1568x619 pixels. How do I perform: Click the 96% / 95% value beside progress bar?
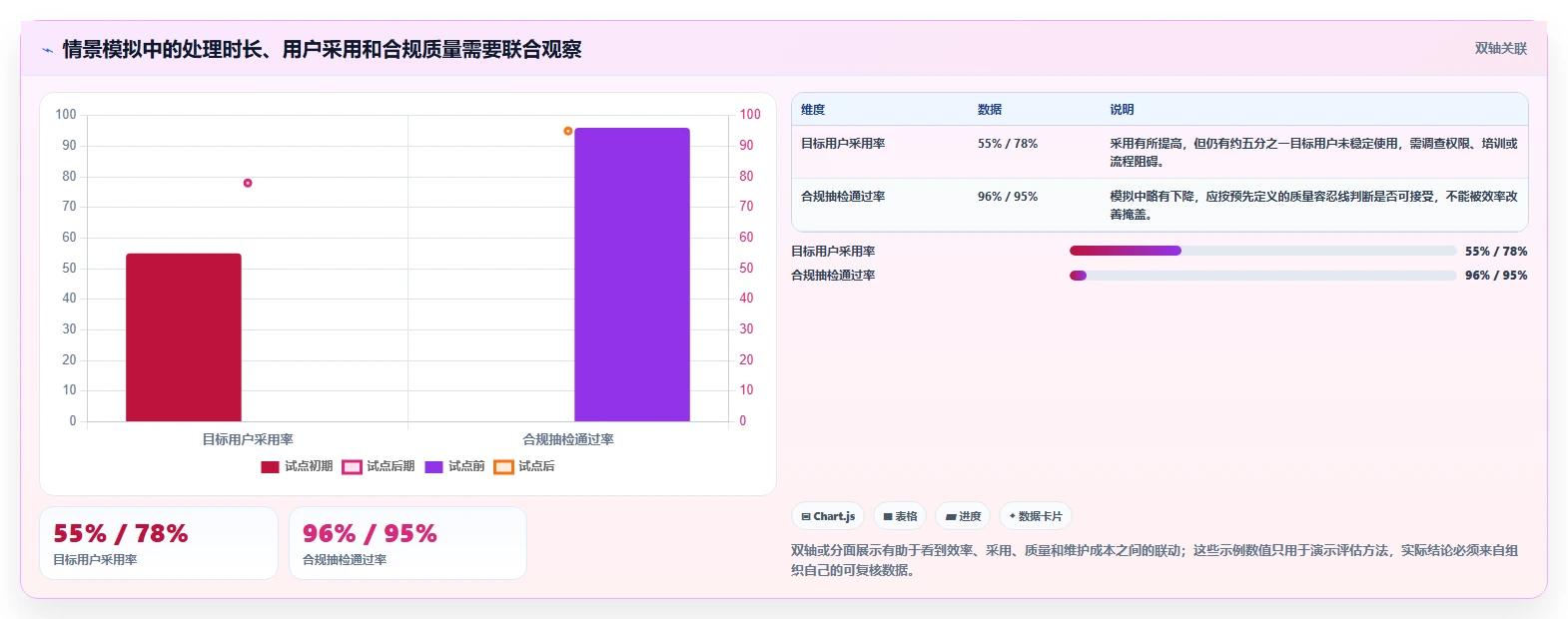(x=1496, y=276)
